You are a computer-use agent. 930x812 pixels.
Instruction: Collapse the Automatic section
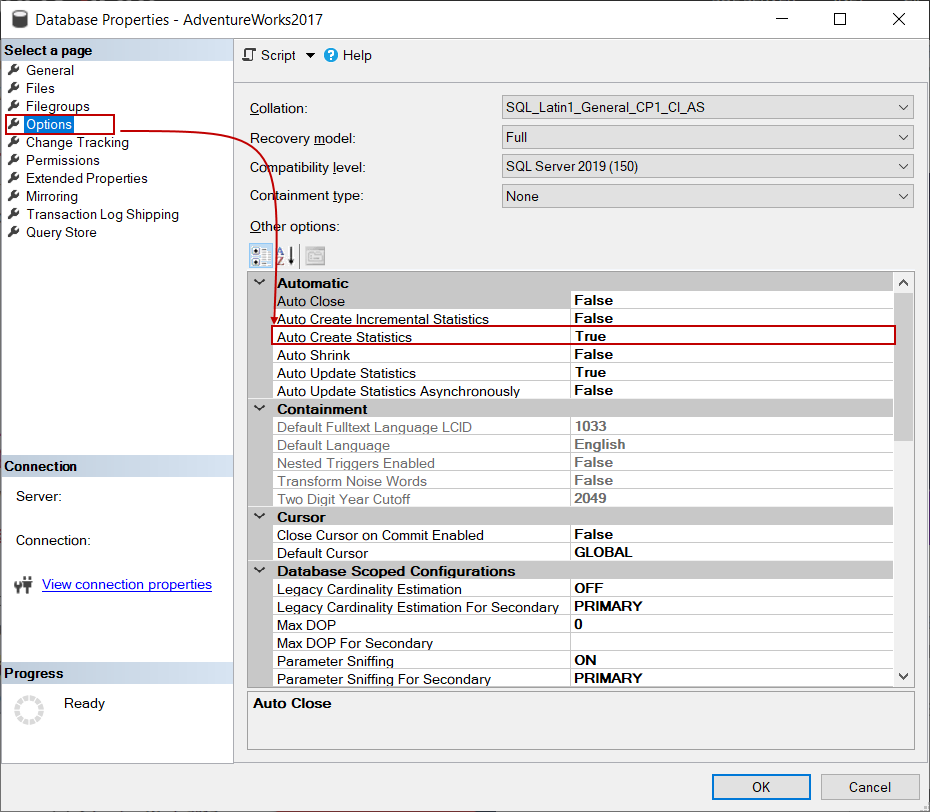pyautogui.click(x=259, y=283)
